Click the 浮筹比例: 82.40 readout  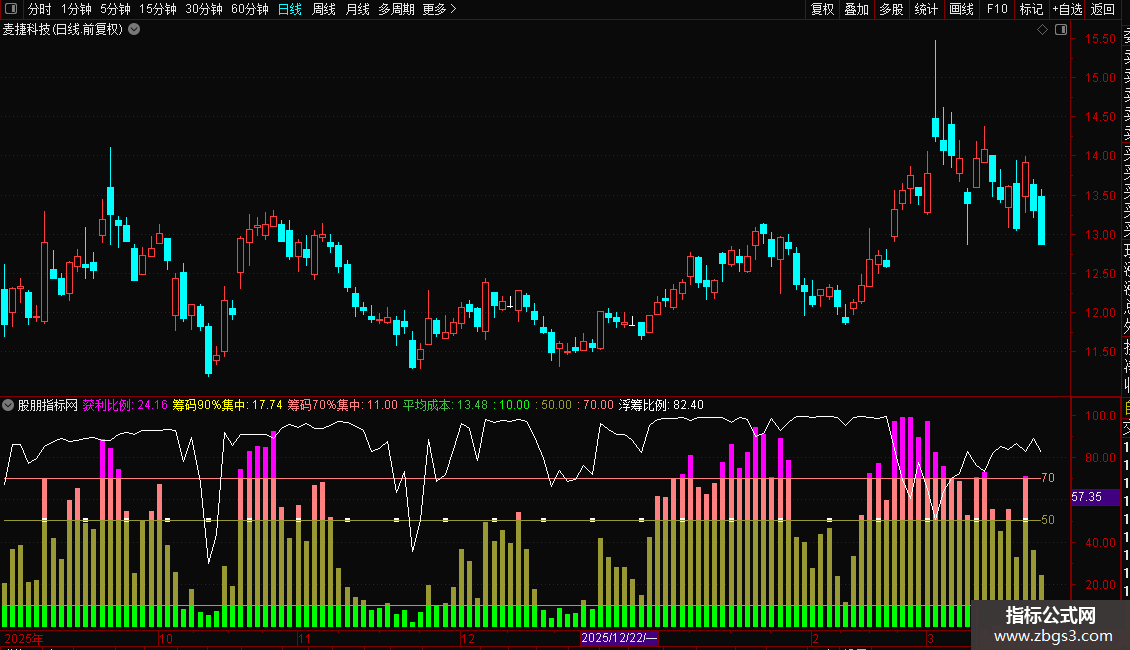[x=661, y=405]
